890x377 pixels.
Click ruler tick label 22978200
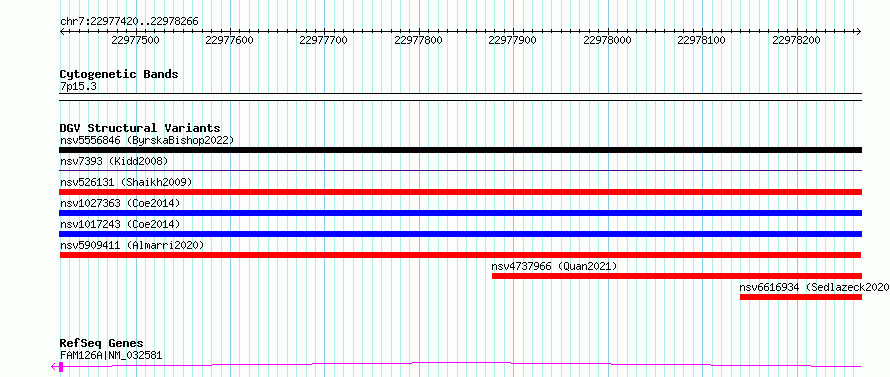(x=796, y=40)
